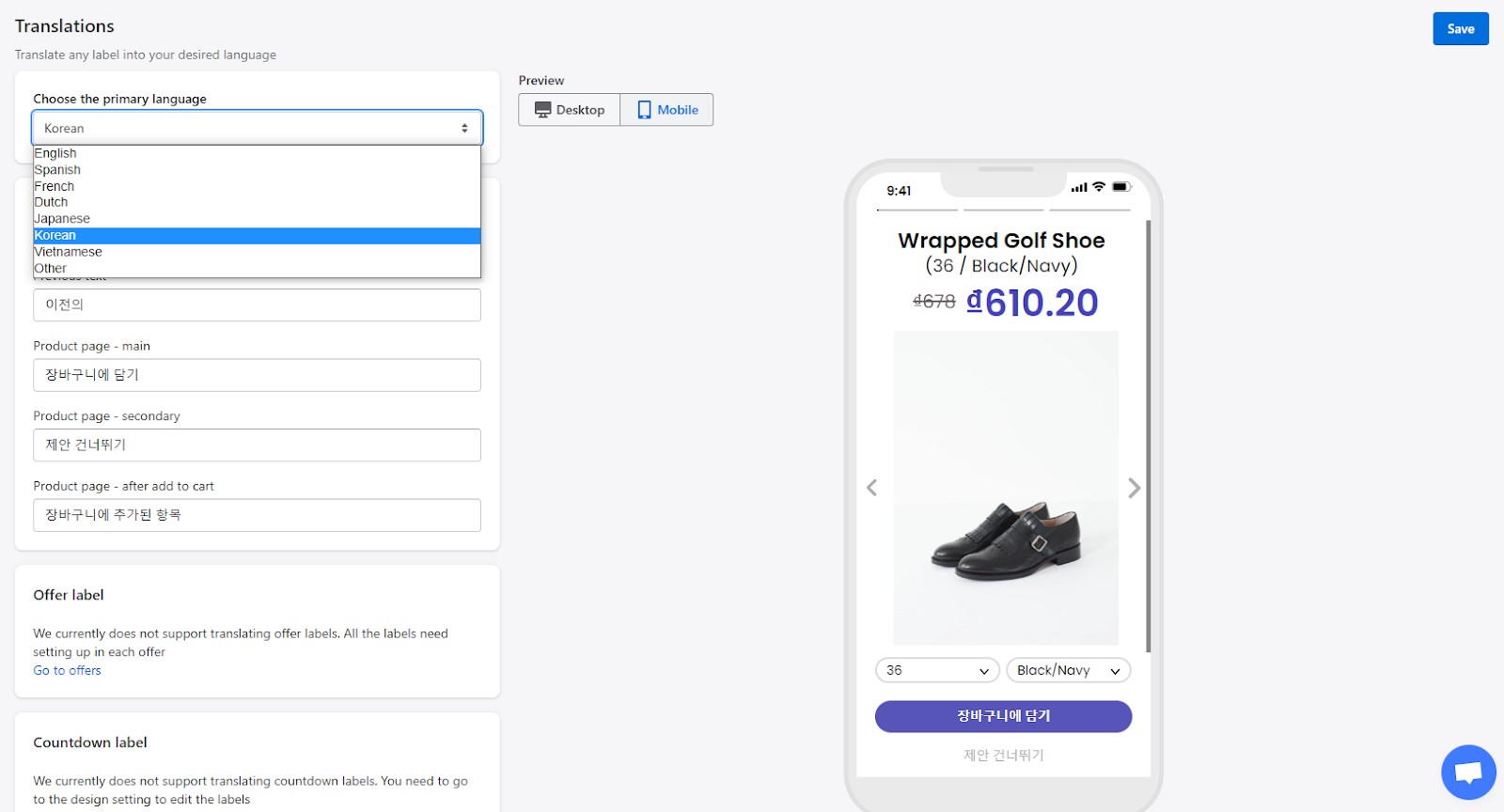Expand the size 36 dropdown in preview
The width and height of the screenshot is (1504, 812).
(x=937, y=670)
